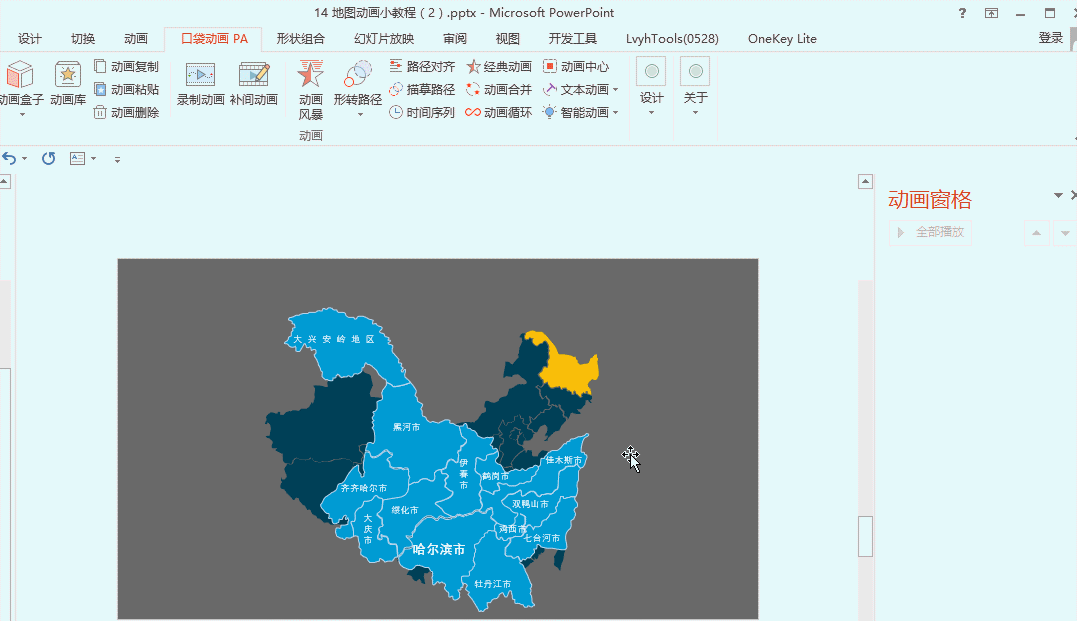Open the 文本动画 dropdown menu

[616, 90]
